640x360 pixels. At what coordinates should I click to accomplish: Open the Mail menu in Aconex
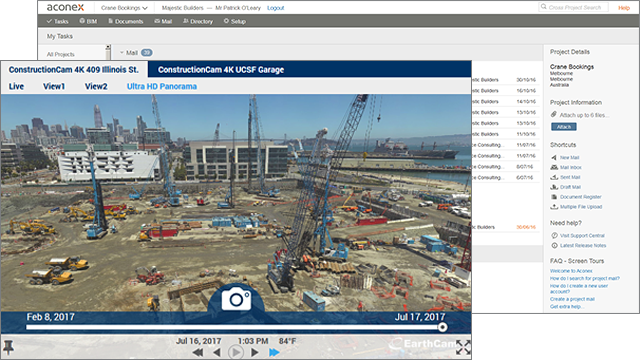click(x=163, y=21)
